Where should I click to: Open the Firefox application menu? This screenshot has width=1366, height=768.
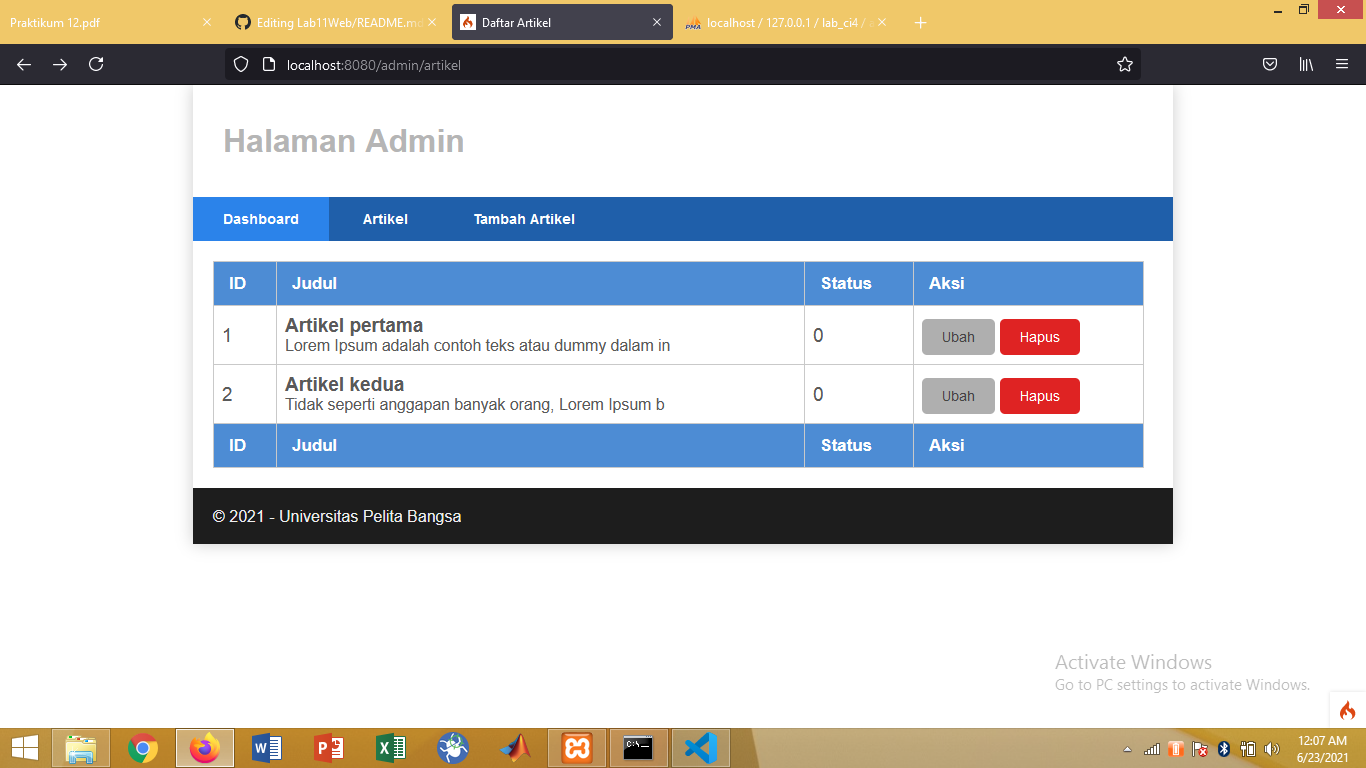tap(1342, 64)
